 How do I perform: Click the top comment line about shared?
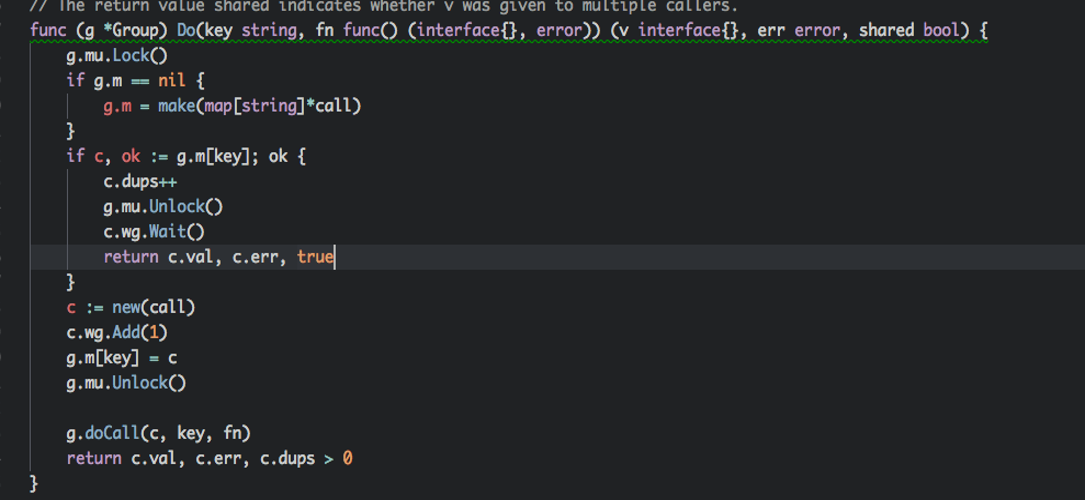click(380, 6)
